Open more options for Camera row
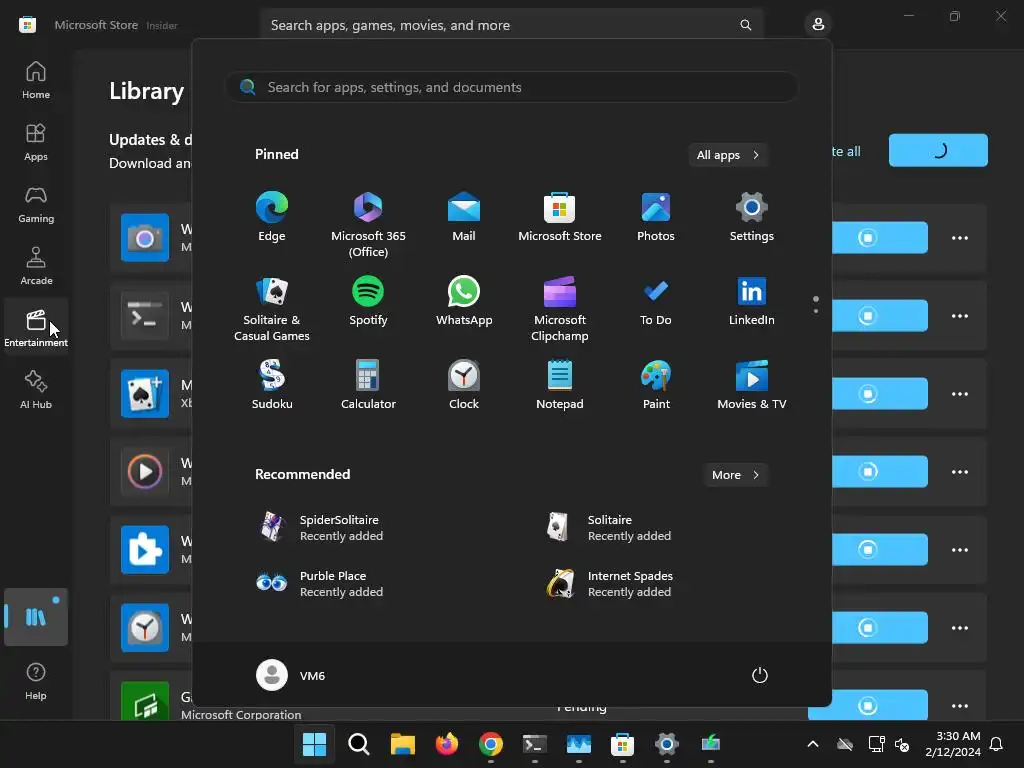The height and width of the screenshot is (768, 1024). (x=959, y=238)
